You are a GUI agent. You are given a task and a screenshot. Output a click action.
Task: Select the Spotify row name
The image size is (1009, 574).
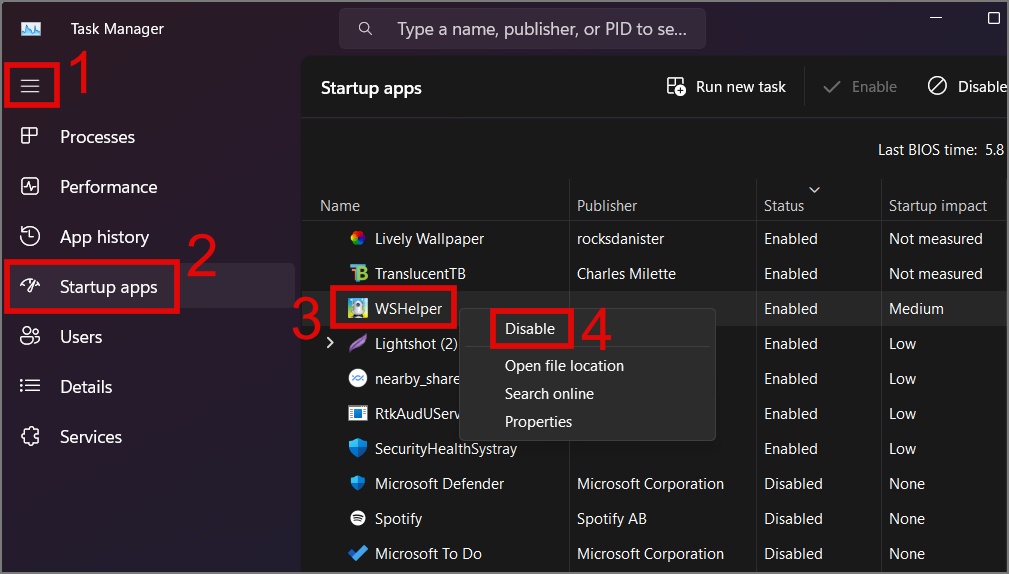[398, 519]
